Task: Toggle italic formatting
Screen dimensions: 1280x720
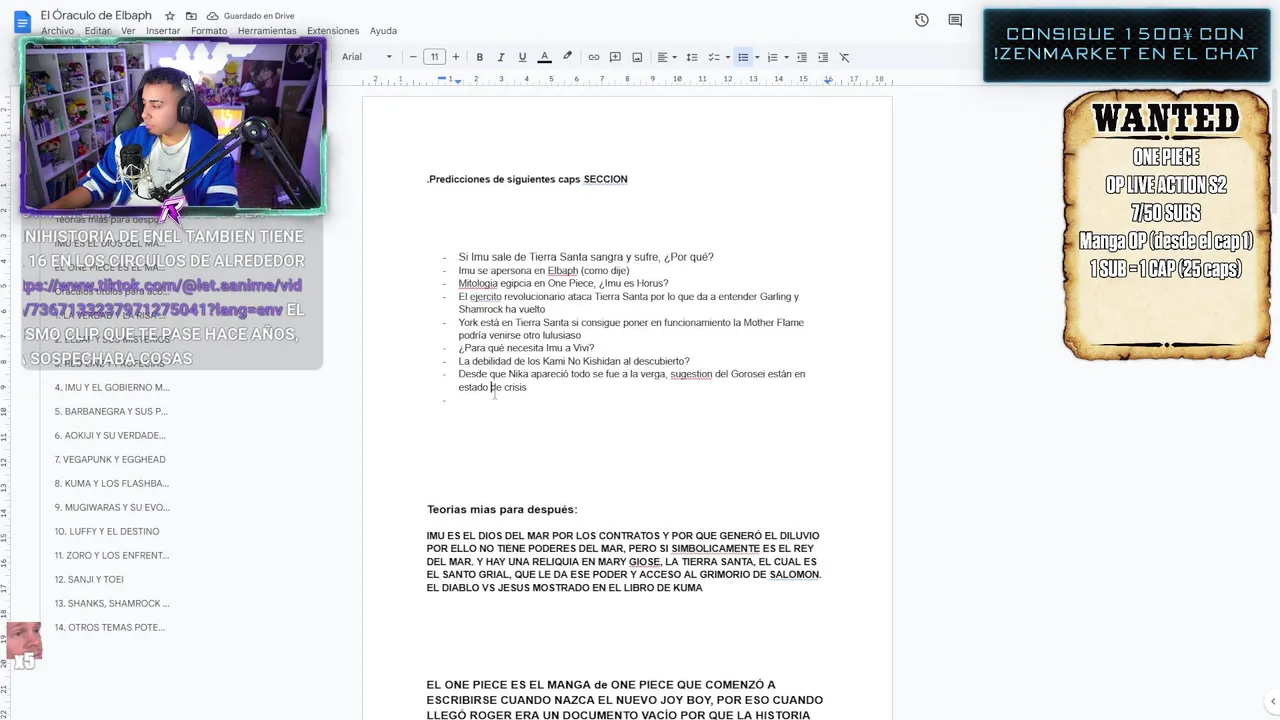Action: click(x=501, y=57)
